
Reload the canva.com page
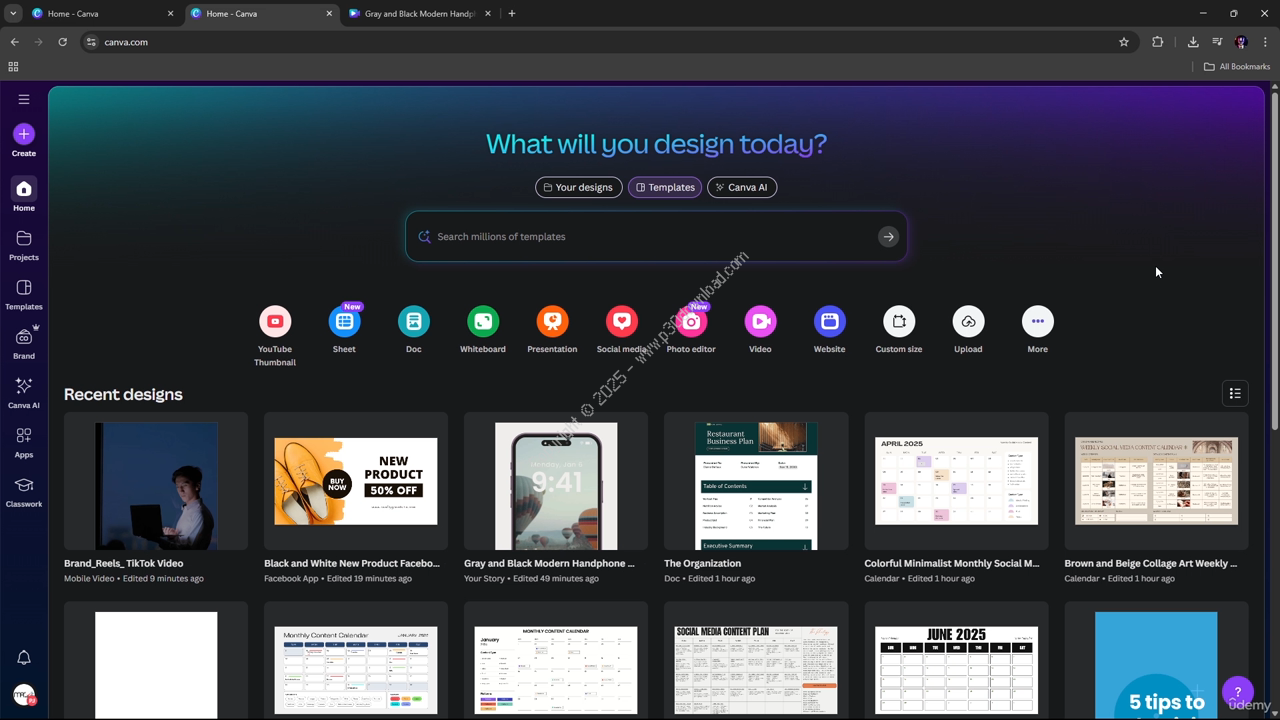click(x=62, y=42)
